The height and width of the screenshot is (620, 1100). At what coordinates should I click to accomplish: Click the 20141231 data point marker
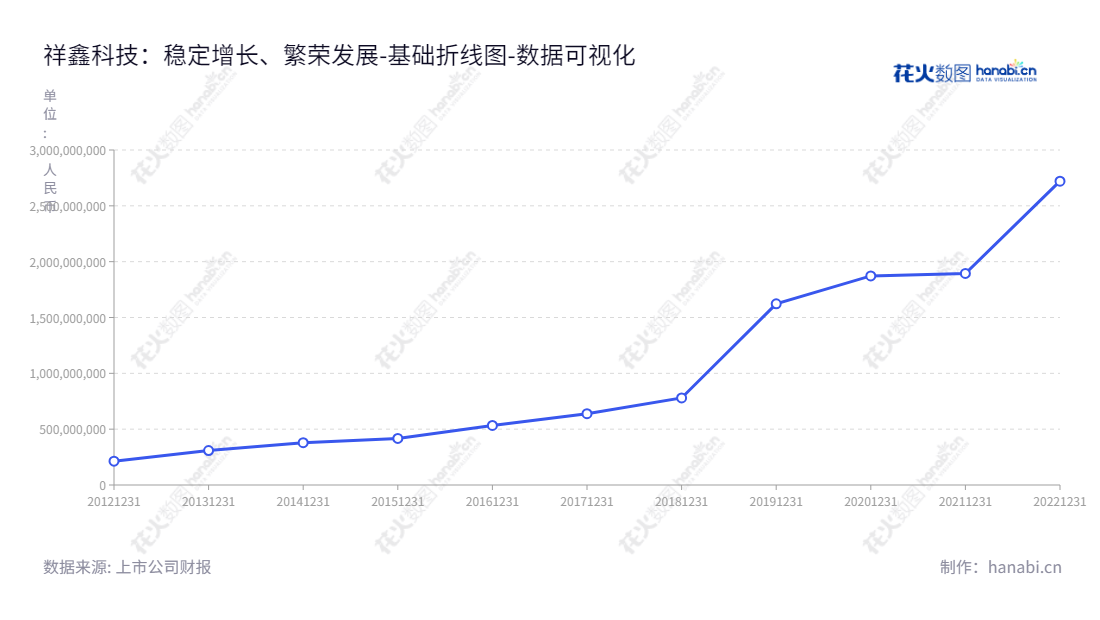tap(303, 443)
